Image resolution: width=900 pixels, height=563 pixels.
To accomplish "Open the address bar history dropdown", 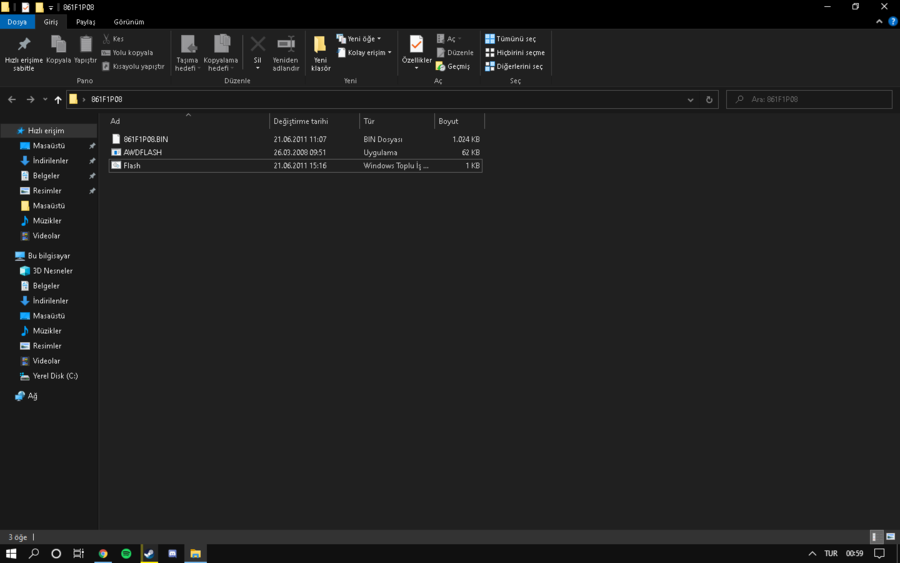I will pyautogui.click(x=690, y=100).
